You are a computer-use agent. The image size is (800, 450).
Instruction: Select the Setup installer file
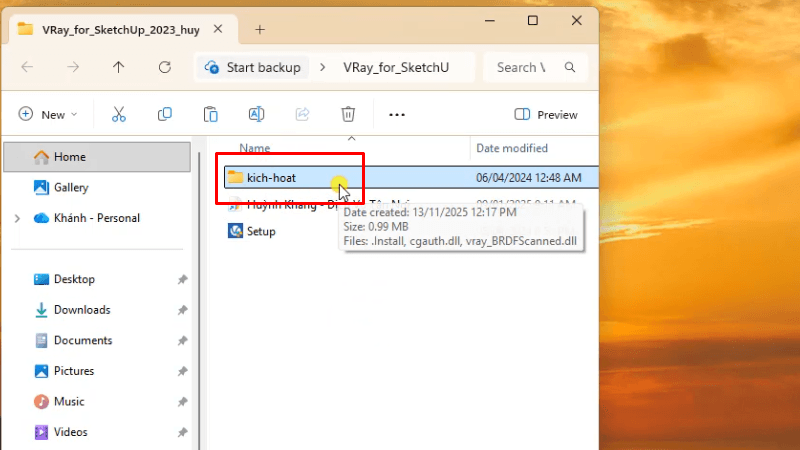point(260,231)
